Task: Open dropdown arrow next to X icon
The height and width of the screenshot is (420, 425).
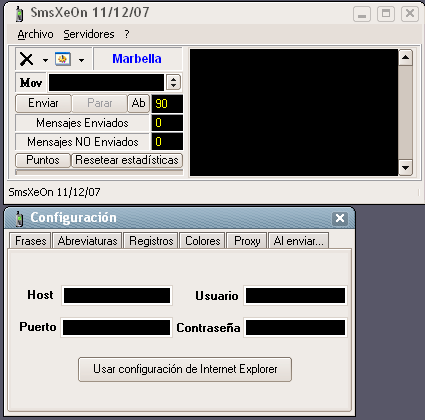Action: [x=45, y=60]
